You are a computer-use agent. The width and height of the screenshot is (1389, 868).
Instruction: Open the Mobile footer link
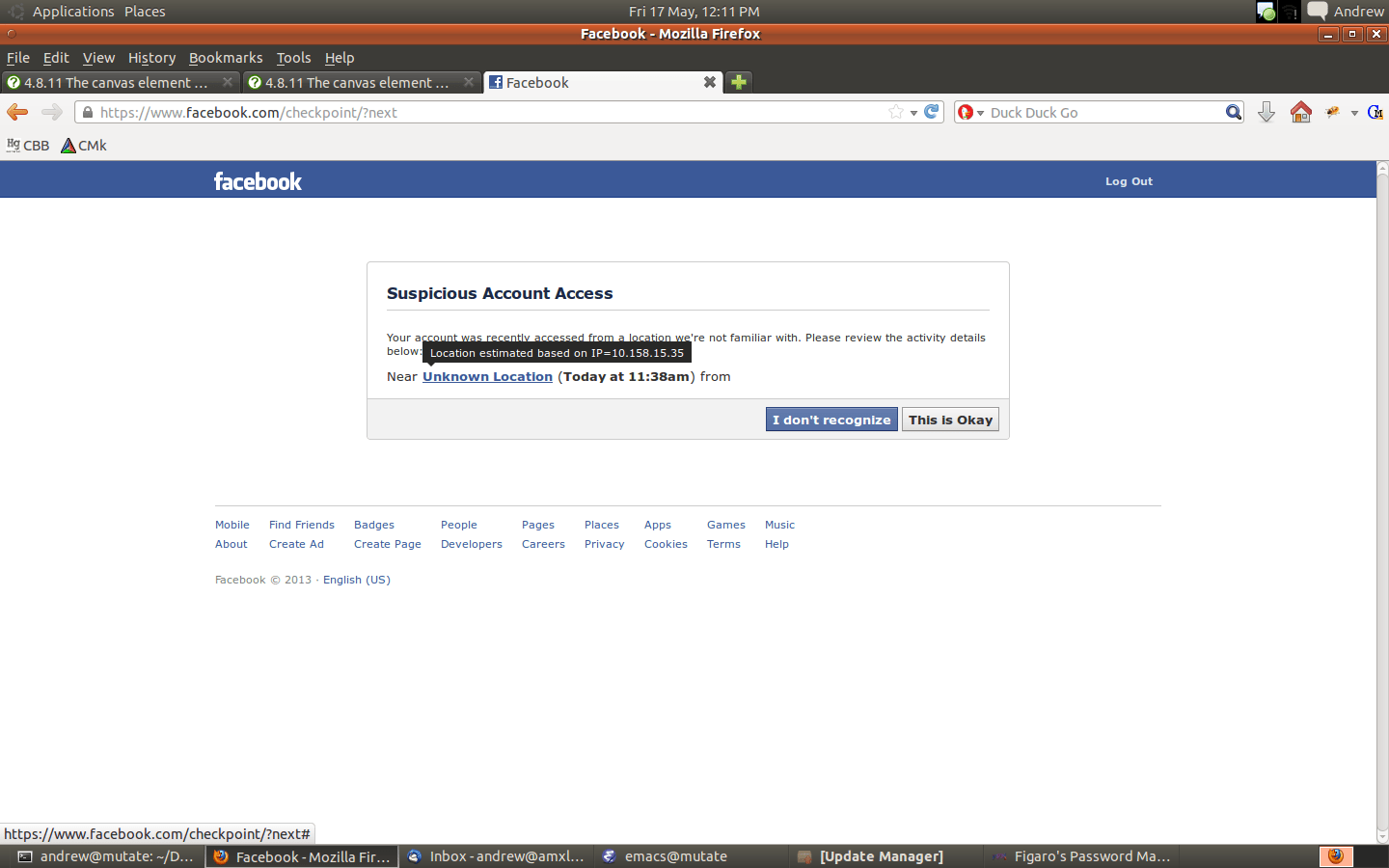coord(232,525)
